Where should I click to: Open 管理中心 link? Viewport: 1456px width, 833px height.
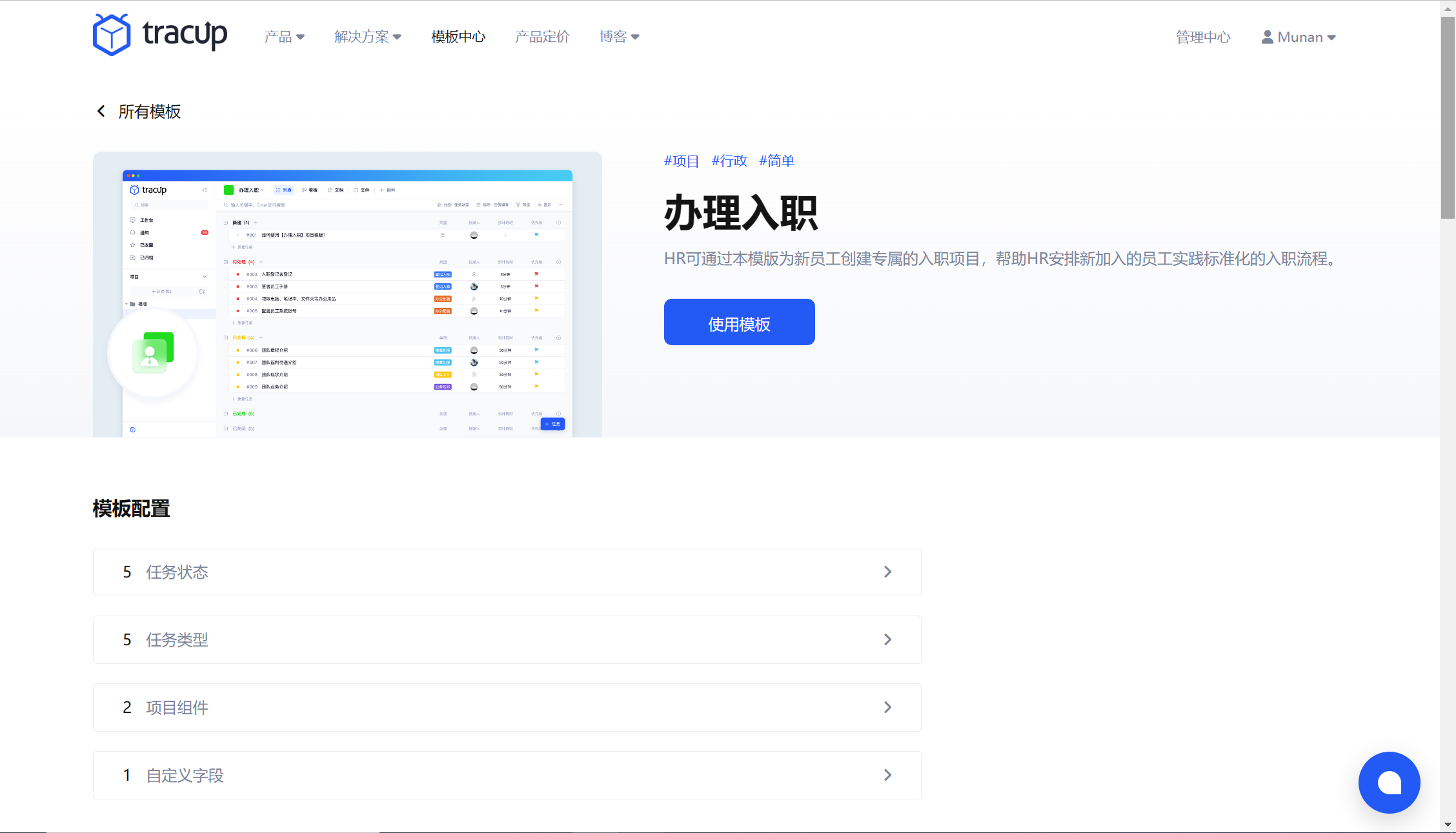[x=1203, y=37]
